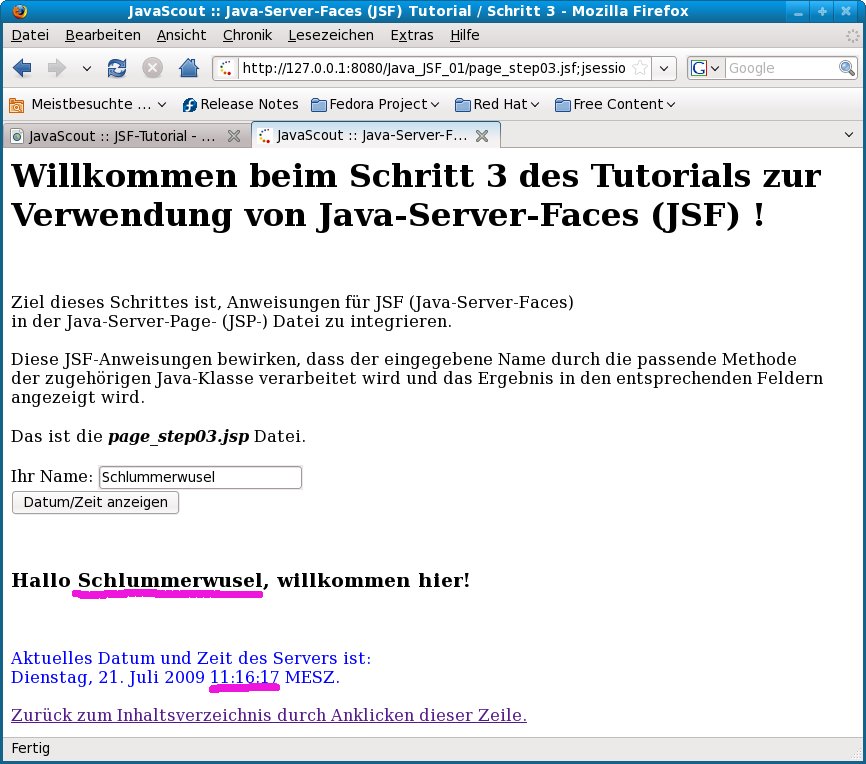Viewport: 866px width, 764px height.
Task: Follow the Zurück zum Inhaltsverzeichnis link
Action: click(x=268, y=715)
